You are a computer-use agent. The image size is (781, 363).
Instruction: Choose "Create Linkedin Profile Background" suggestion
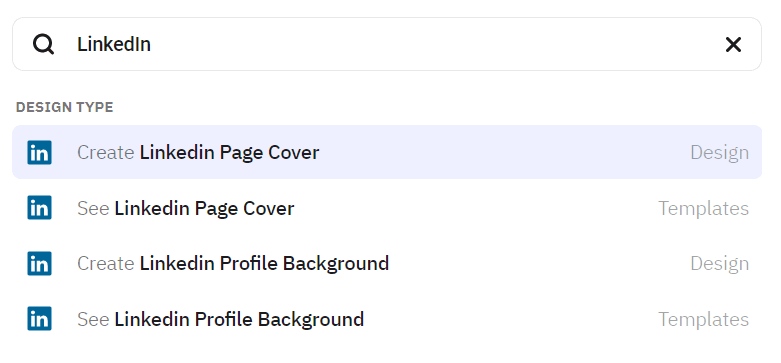[387, 263]
